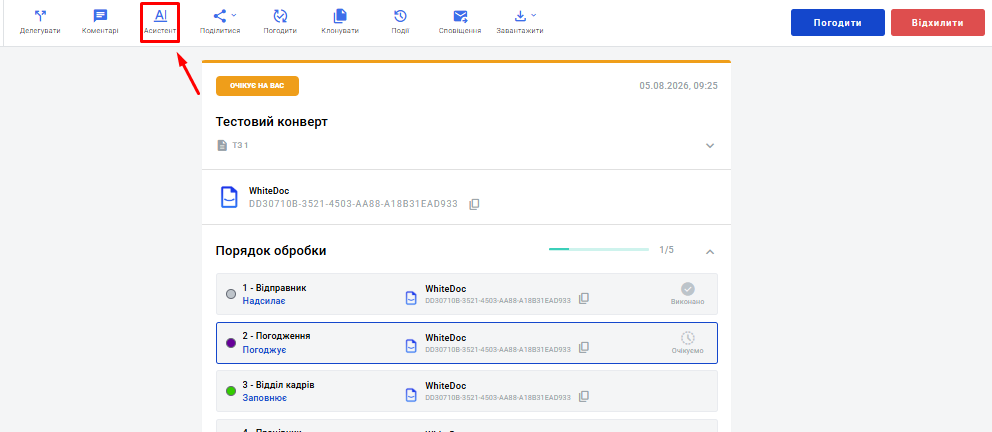The height and width of the screenshot is (432, 992).
Task: Click the Виконано checkmark status icon
Action: coord(688,287)
